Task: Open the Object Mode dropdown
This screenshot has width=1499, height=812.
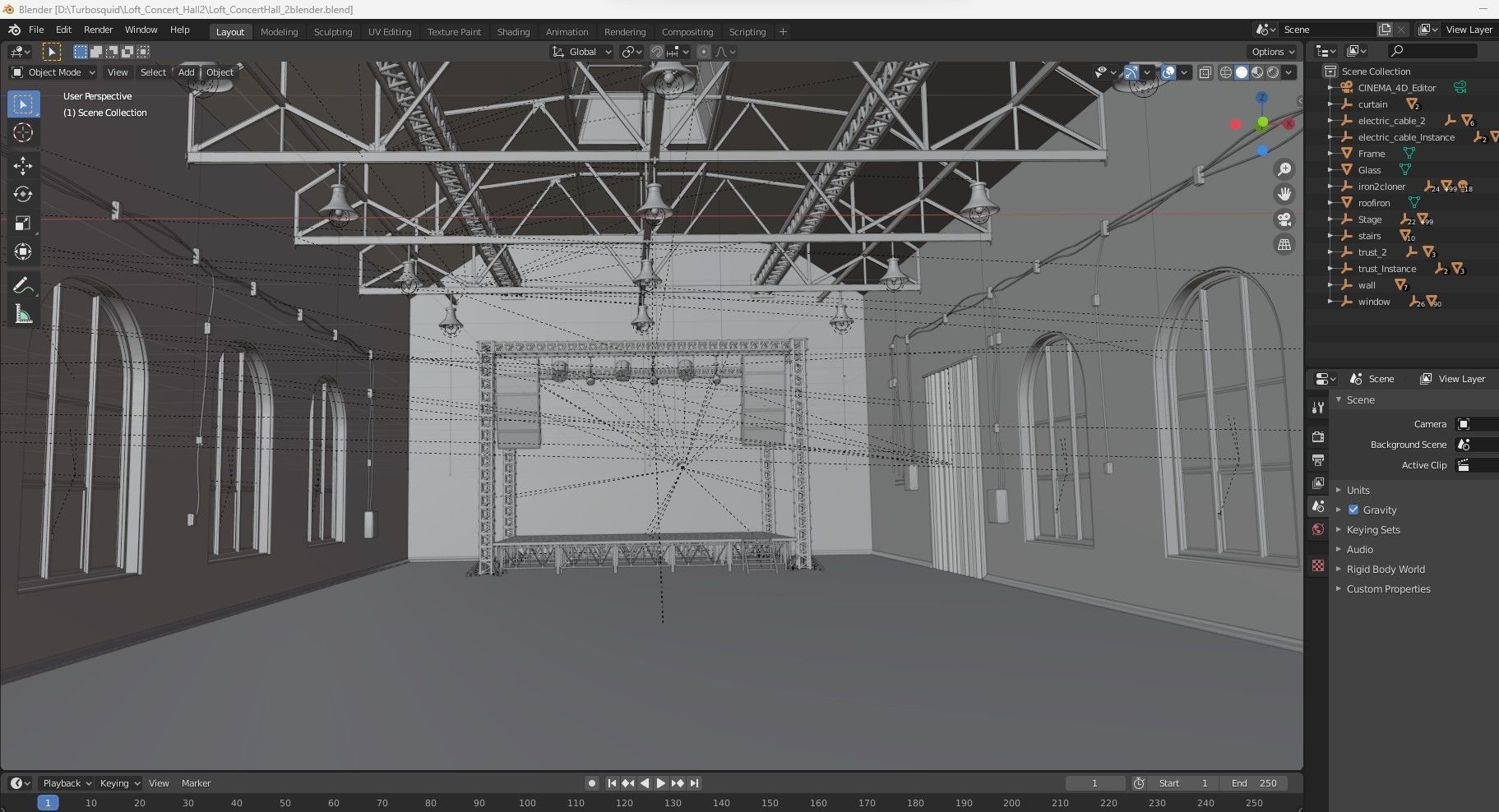Action: pyautogui.click(x=53, y=72)
